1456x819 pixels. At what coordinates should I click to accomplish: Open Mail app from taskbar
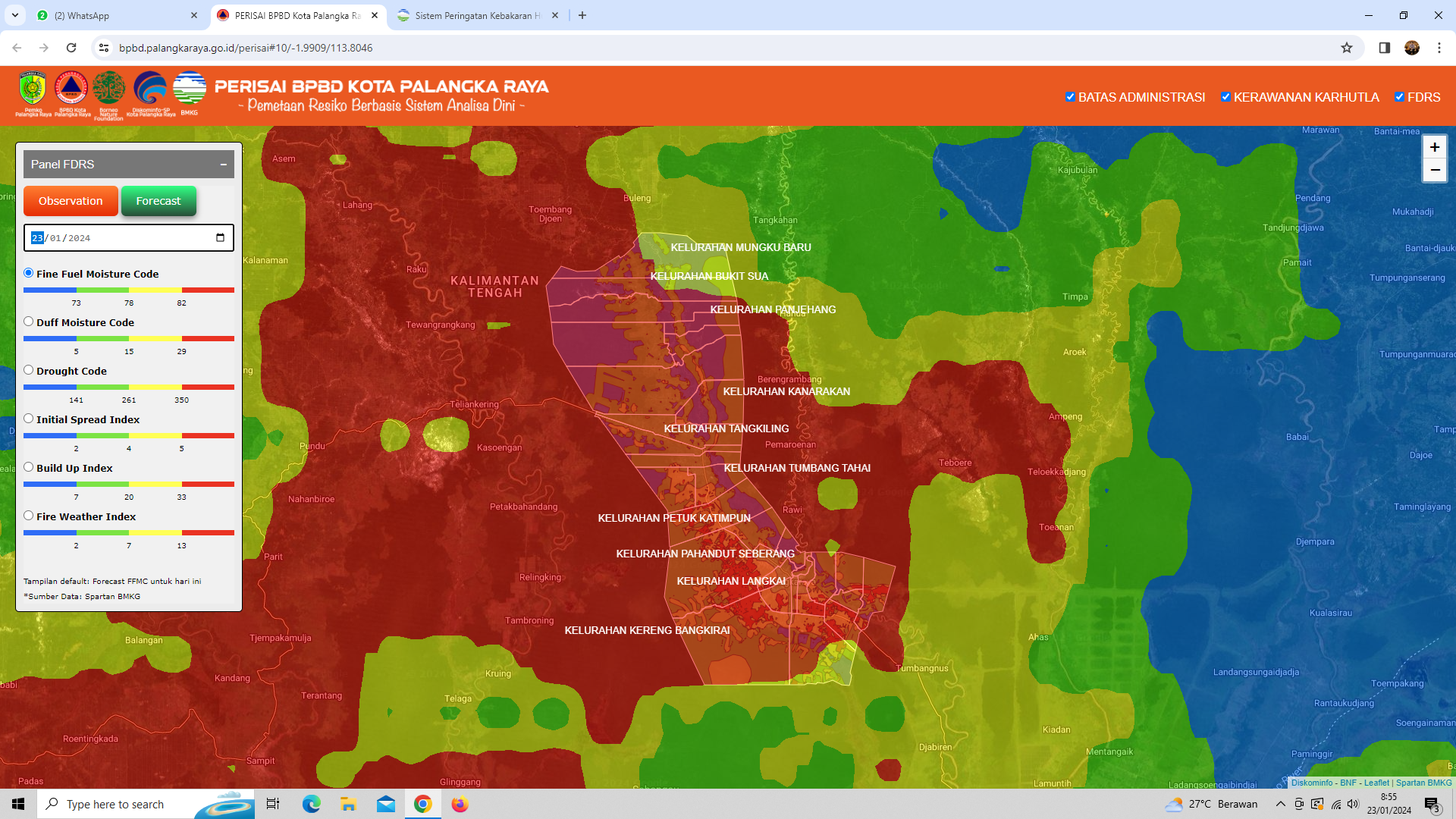(x=385, y=804)
